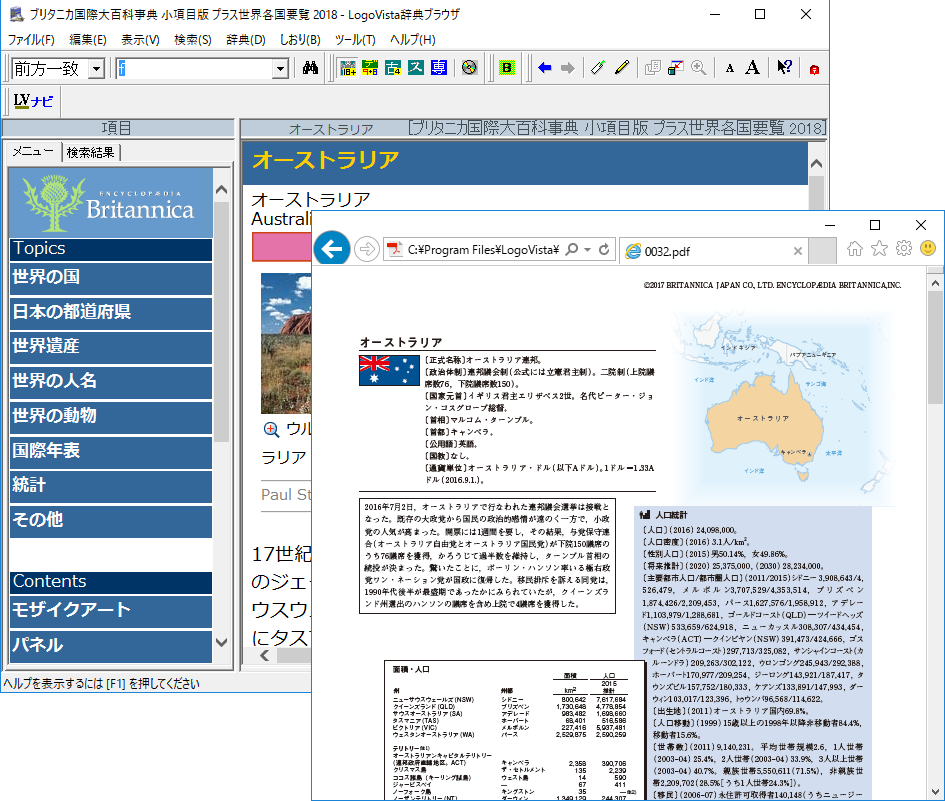Click the grayed copy pages icon
Image resolution: width=945 pixels, height=801 pixels.
653,68
